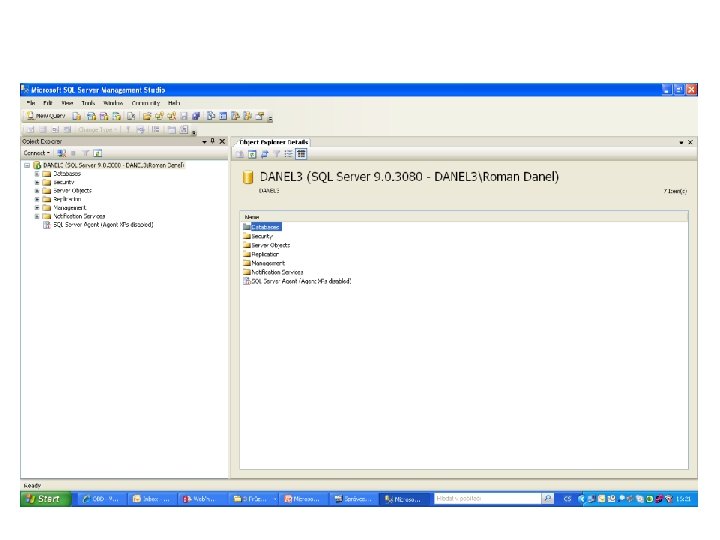Open the Help menu

(x=174, y=103)
